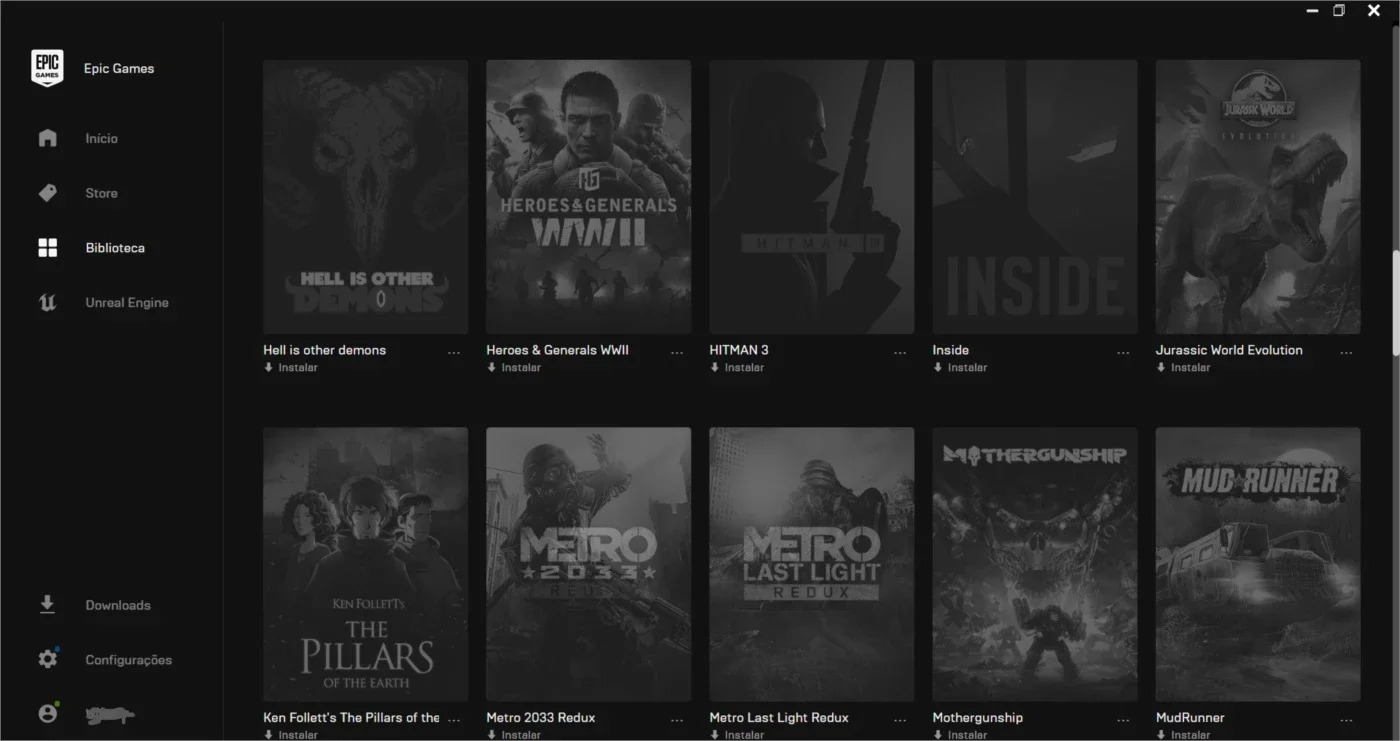
Task: Click install arrow under Hell is other demons
Action: (x=268, y=368)
